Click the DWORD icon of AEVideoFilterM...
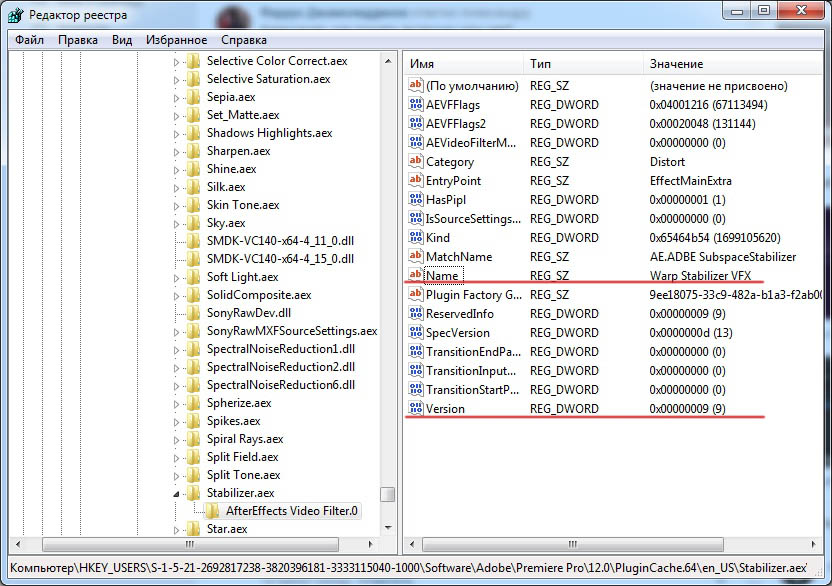The image size is (832, 586). point(415,142)
